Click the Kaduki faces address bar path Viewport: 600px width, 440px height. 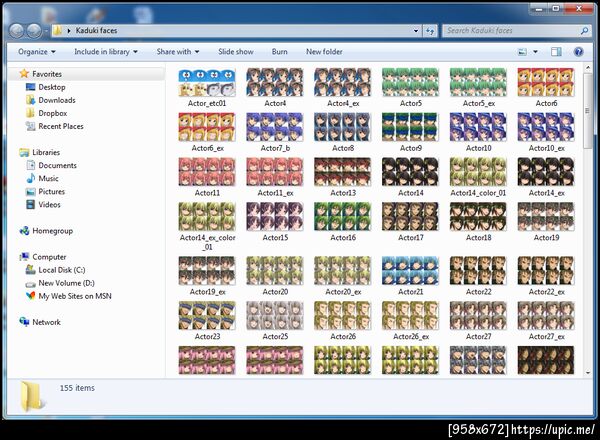coord(96,31)
